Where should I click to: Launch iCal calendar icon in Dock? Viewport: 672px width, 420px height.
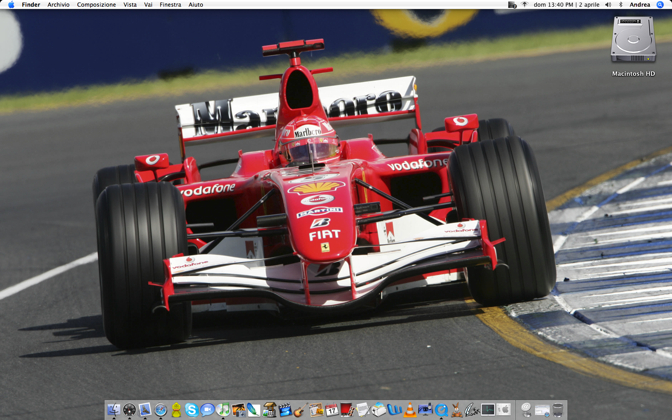pyautogui.click(x=332, y=410)
